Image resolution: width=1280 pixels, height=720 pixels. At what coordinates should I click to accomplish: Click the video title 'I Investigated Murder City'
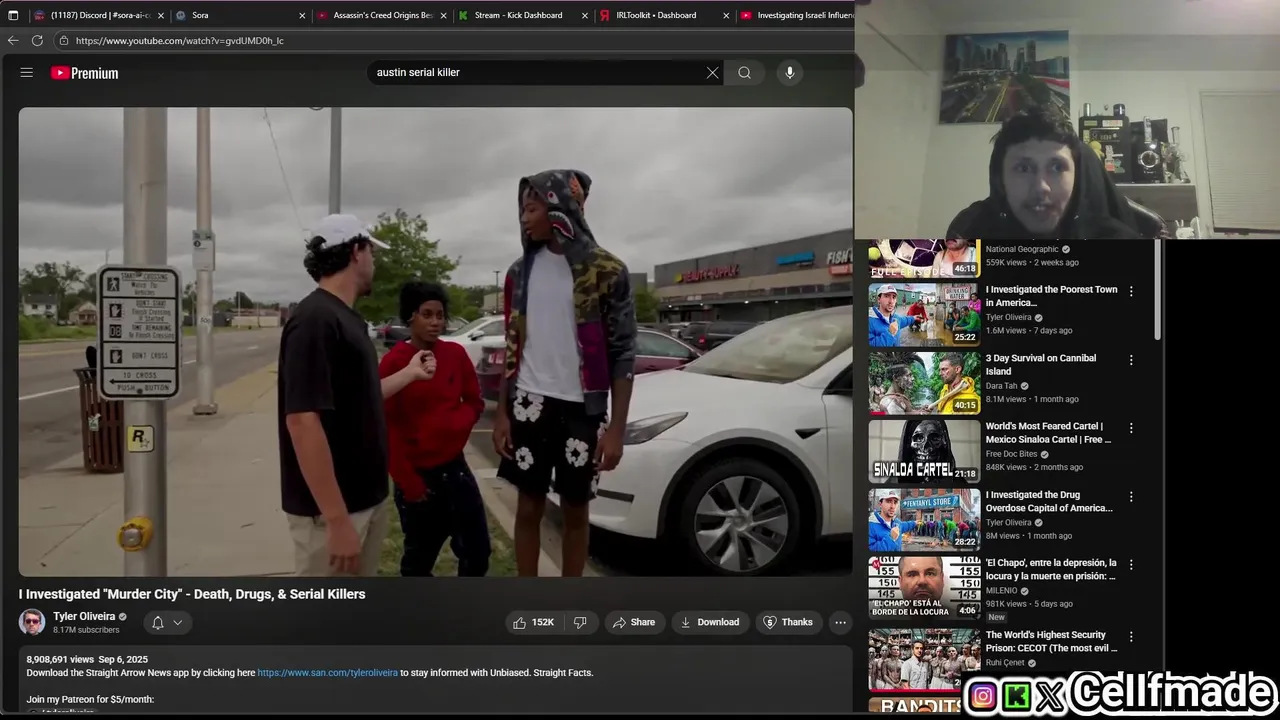pos(192,594)
